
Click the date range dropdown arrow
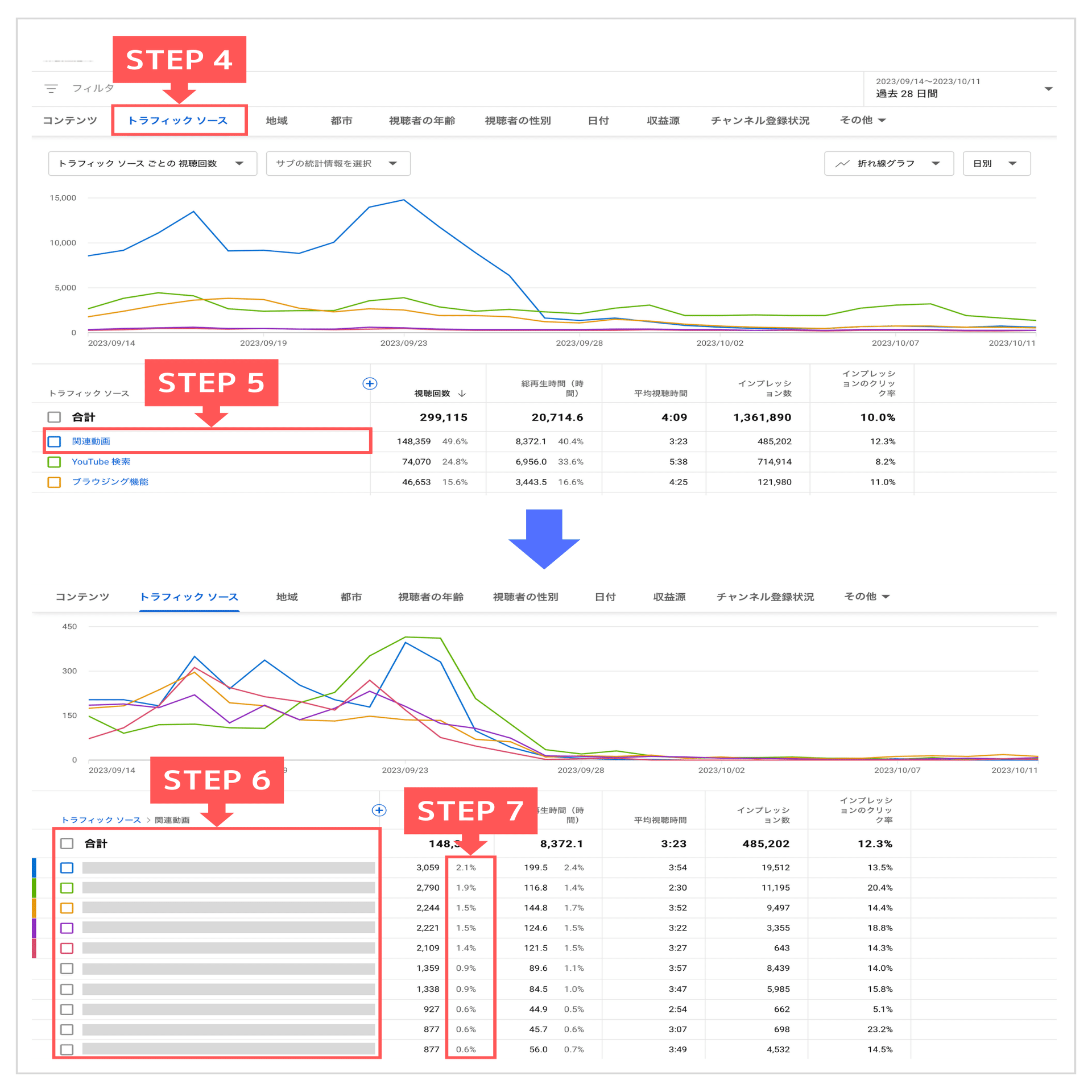pos(1048,89)
